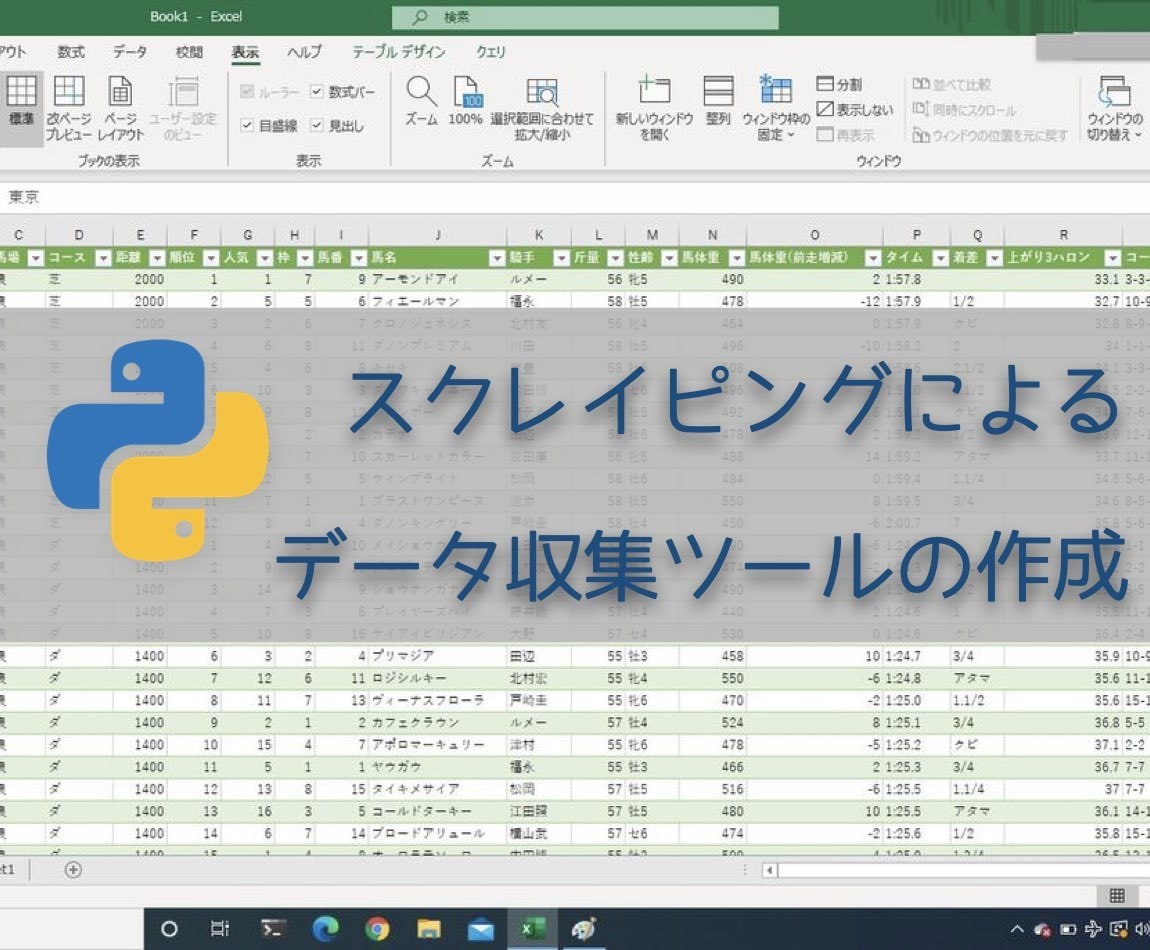Open the 馬名 column filter dropdown
1150x950 pixels.
(x=497, y=257)
